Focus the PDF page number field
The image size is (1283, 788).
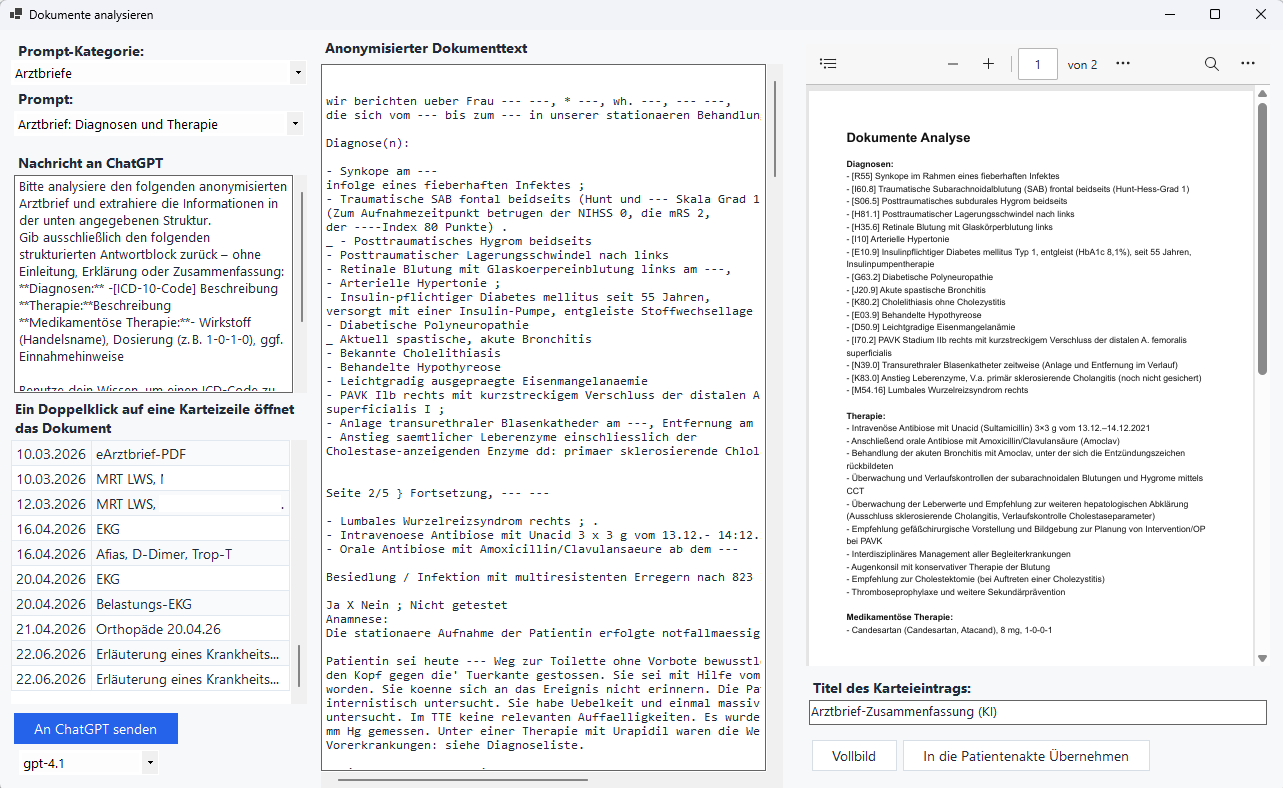click(x=1038, y=65)
